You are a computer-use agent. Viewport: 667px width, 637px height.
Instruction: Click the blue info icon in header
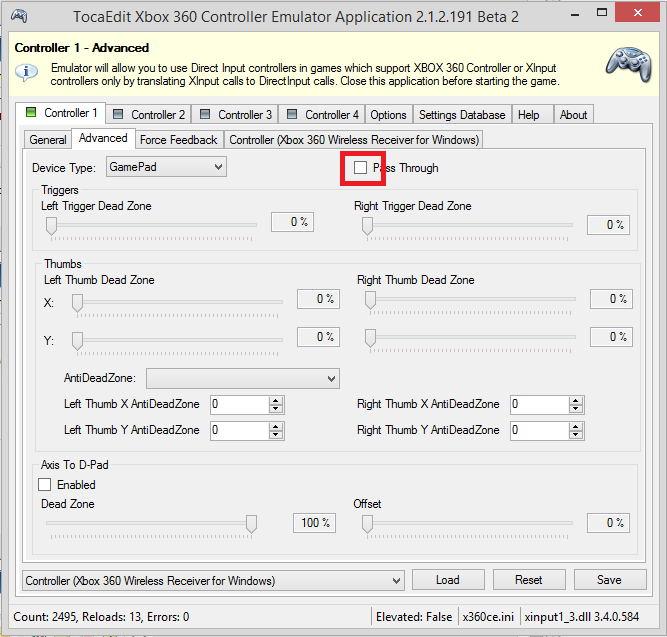(x=26, y=72)
